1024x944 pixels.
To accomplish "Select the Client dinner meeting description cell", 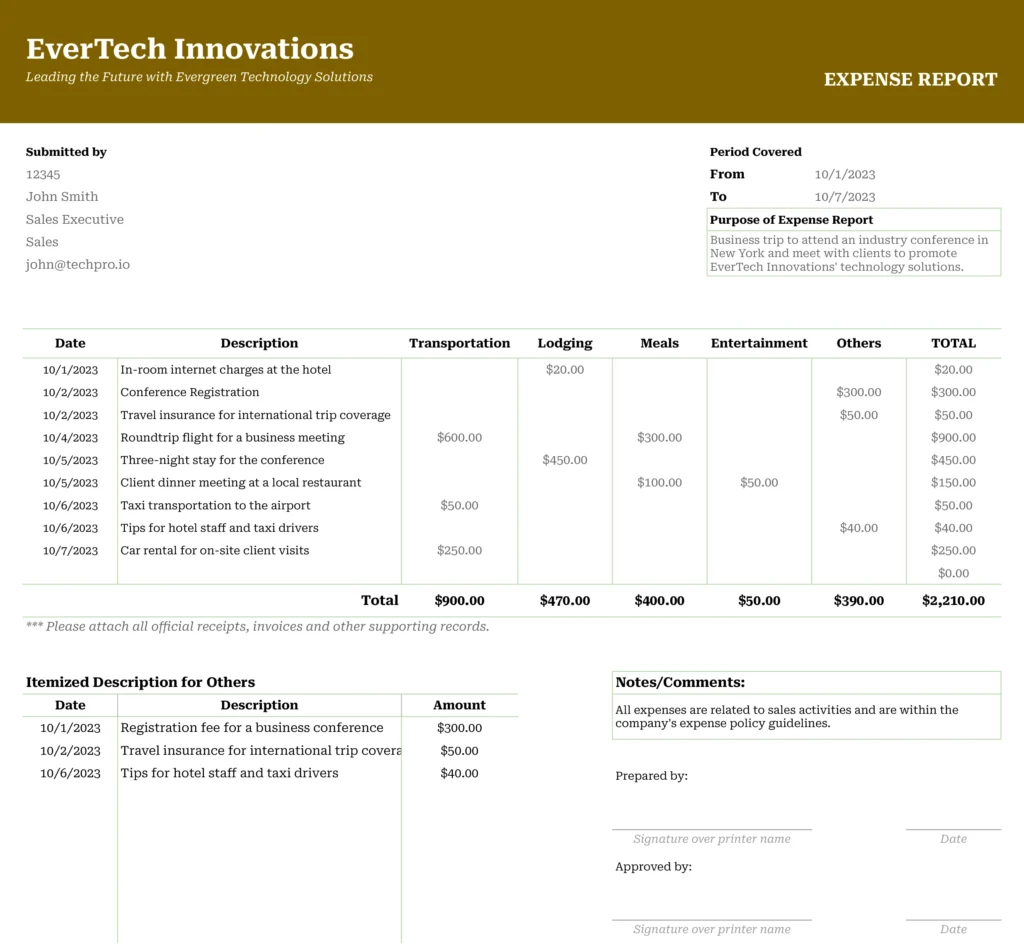I will [x=241, y=483].
